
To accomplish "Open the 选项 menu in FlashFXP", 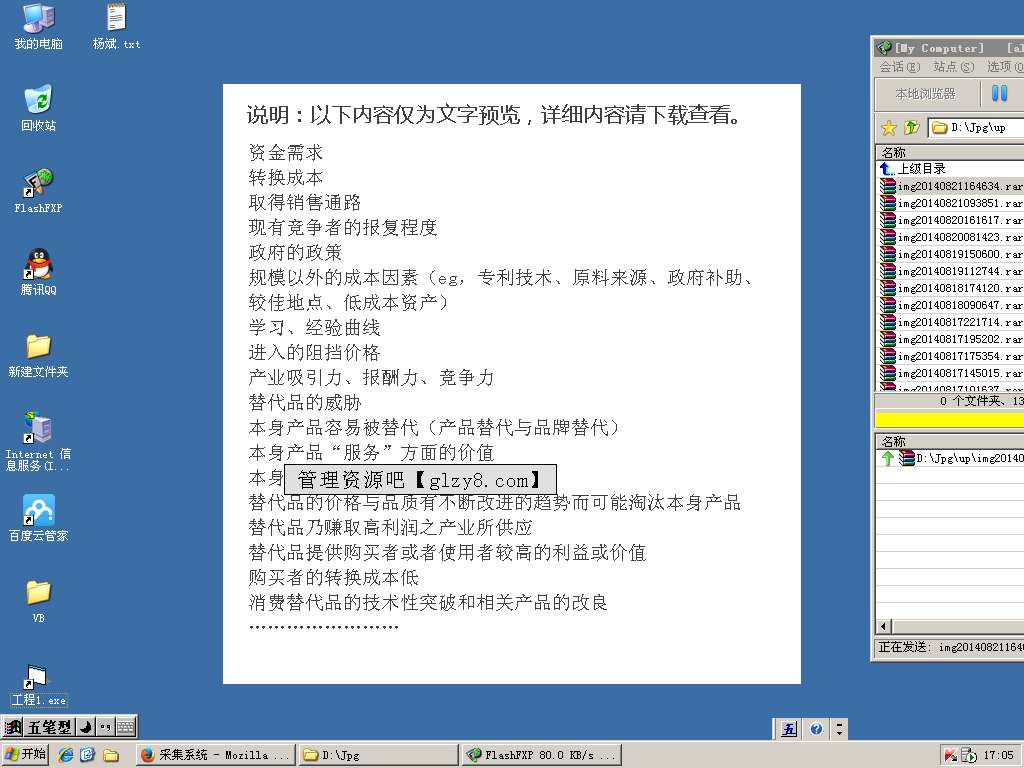I will pos(1004,67).
